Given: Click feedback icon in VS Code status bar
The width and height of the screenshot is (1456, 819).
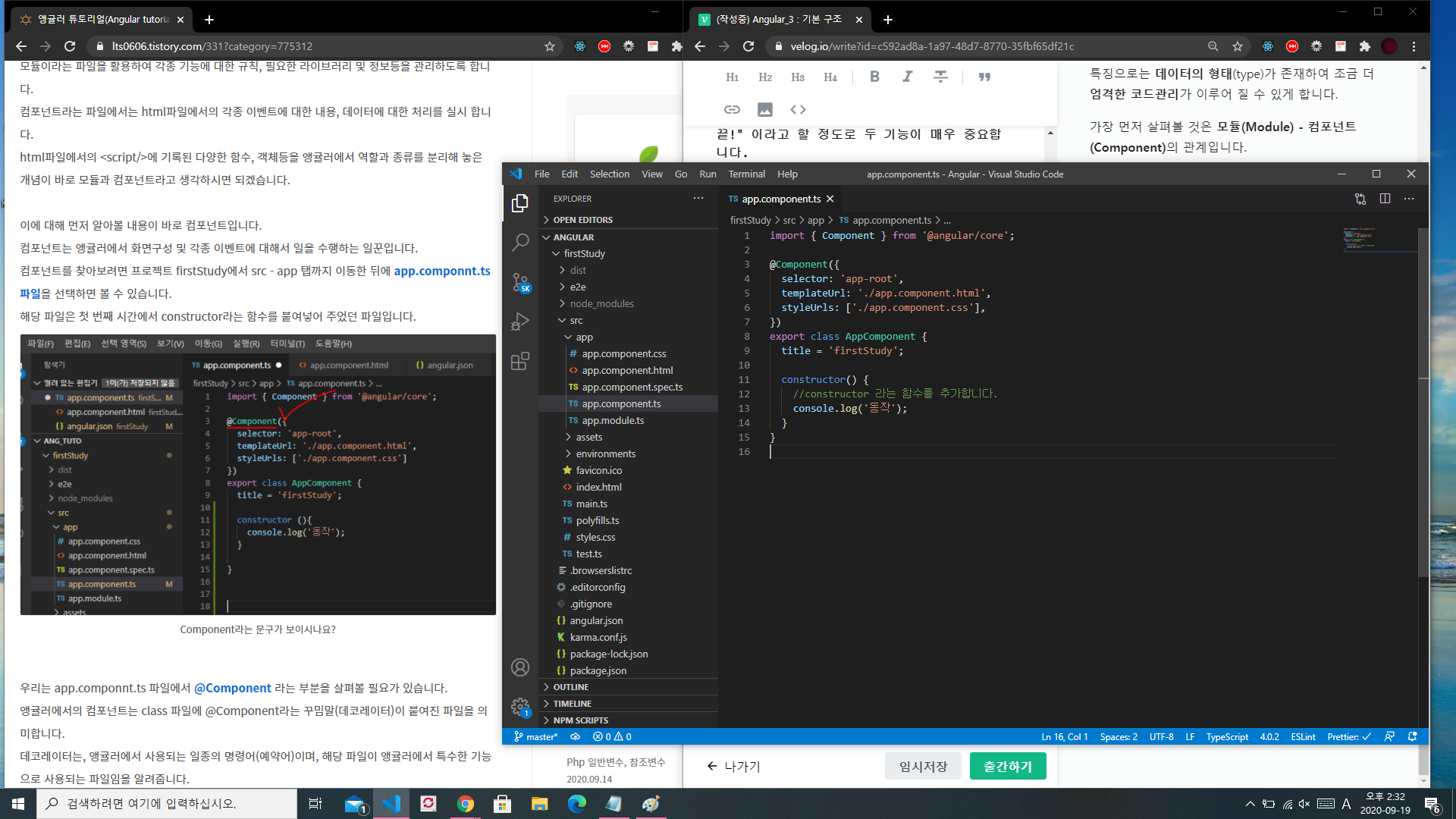Looking at the screenshot, I should (1389, 736).
